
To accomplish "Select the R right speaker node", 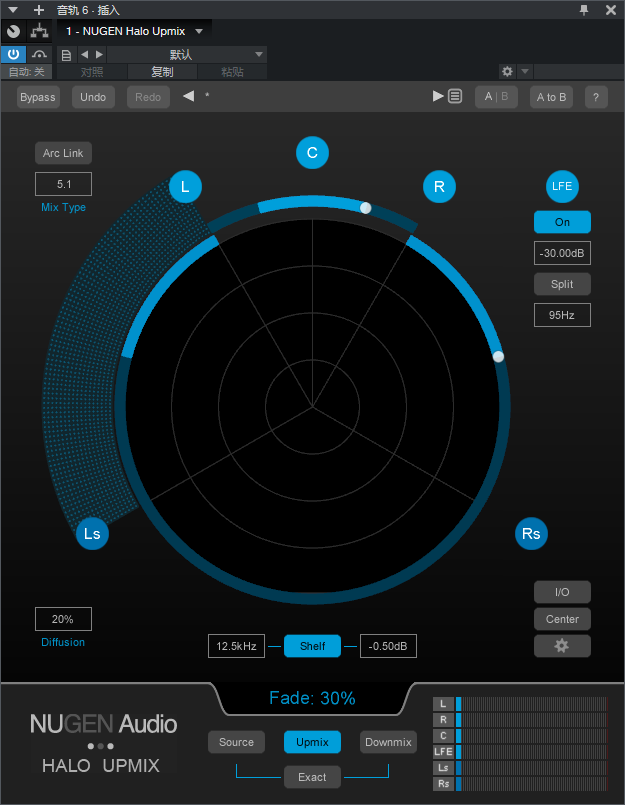I will point(439,186).
